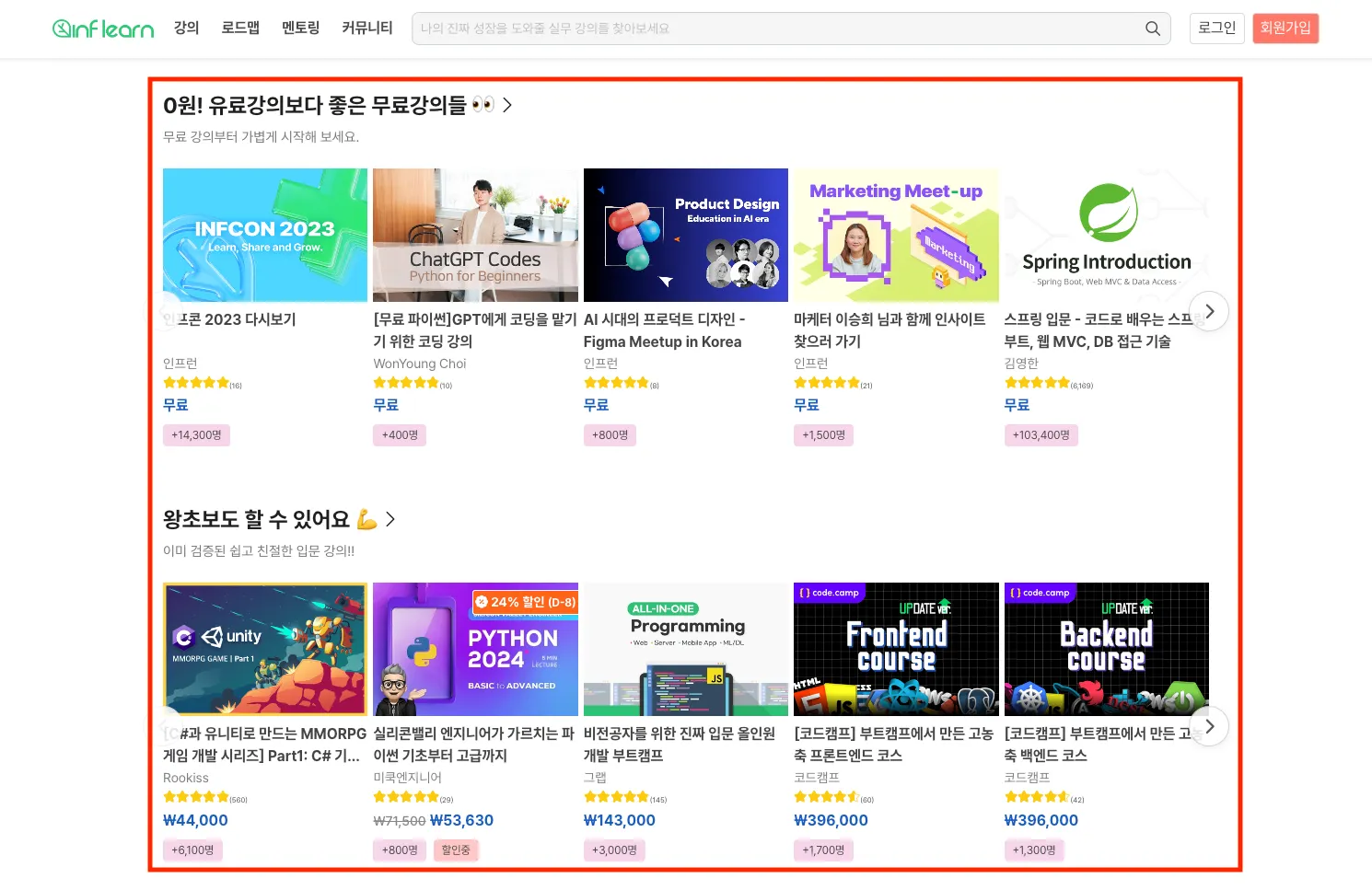Viewport: 1372px width, 890px height.
Task: Click instructor name 미쿡엔지니어
Action: [408, 778]
